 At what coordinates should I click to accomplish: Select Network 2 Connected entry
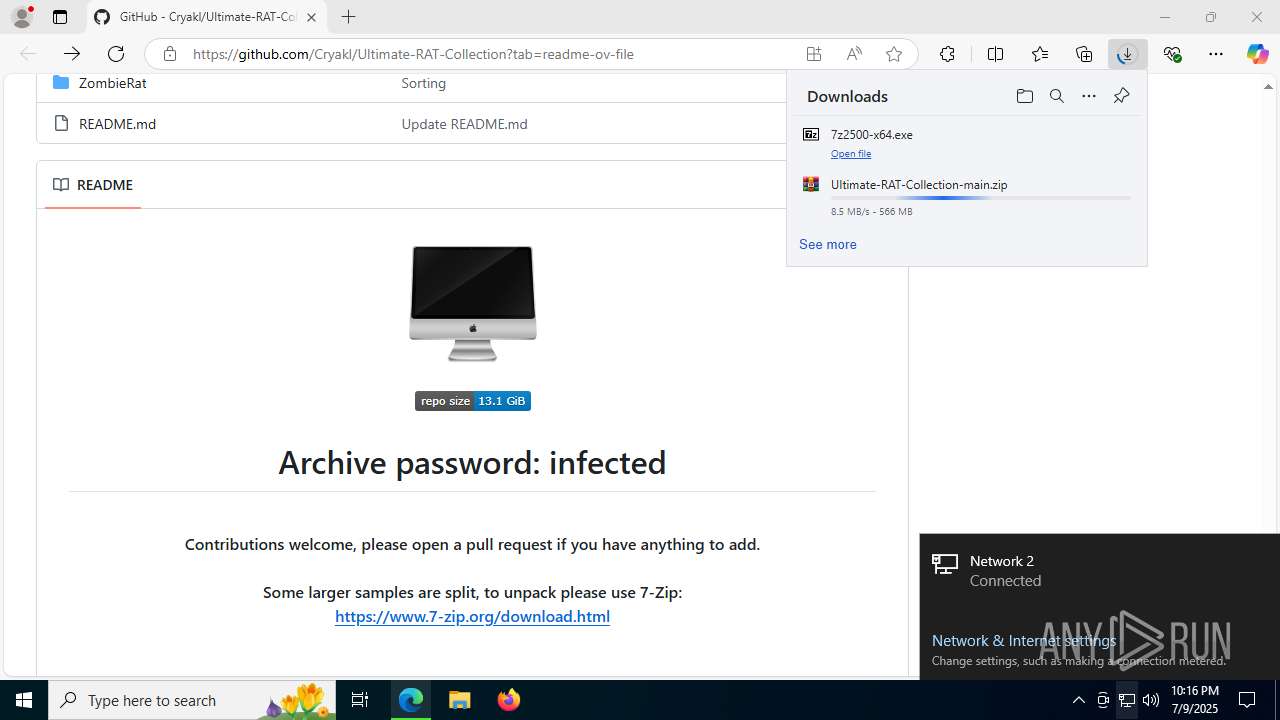(1100, 570)
